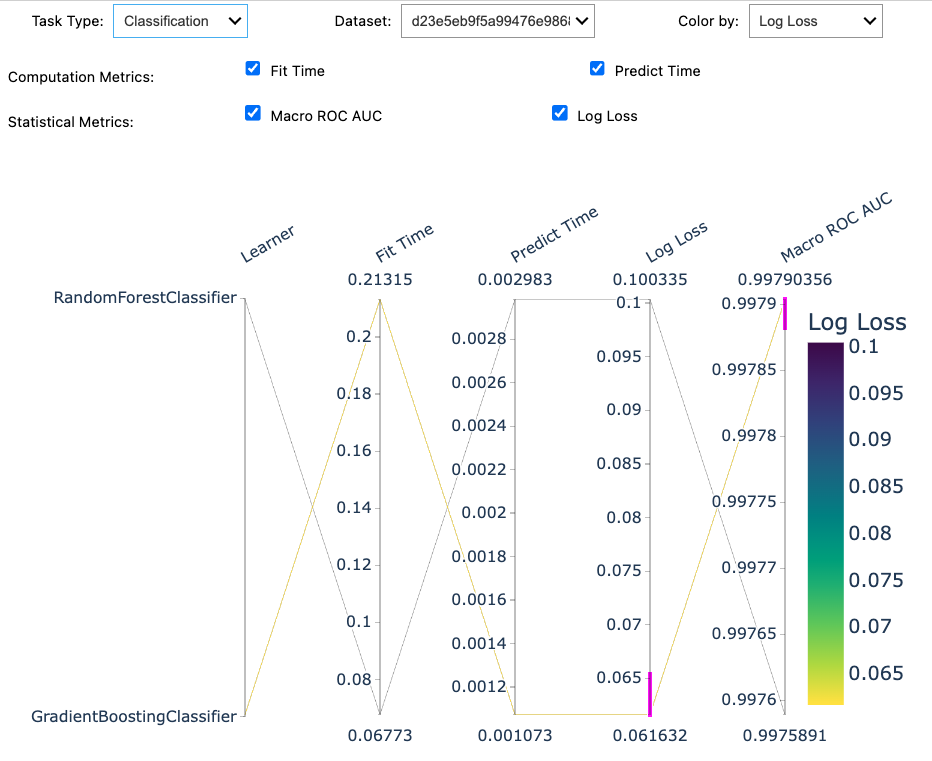Open the Color by dropdown
The image size is (932, 761).
[815, 20]
